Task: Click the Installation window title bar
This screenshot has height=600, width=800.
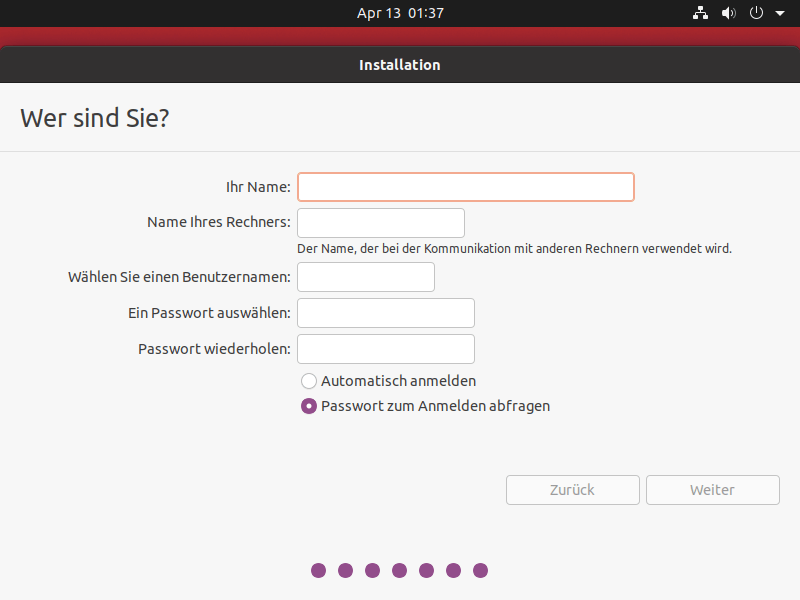Action: point(400,65)
